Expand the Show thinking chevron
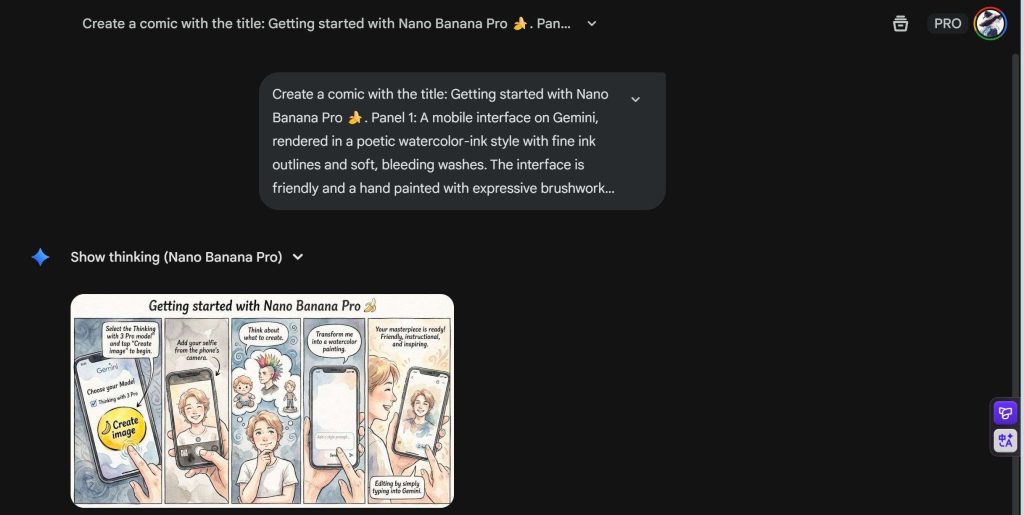This screenshot has width=1024, height=515. coord(297,257)
